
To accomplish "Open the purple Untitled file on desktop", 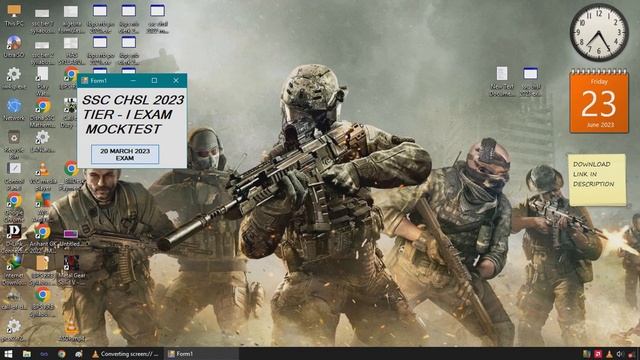I will pyautogui.click(x=71, y=238).
